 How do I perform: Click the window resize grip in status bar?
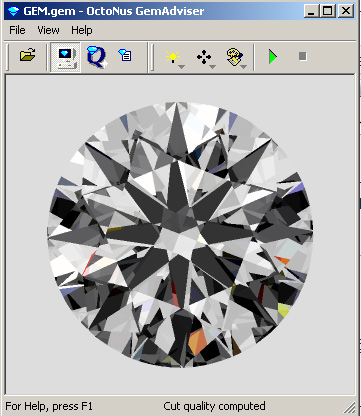click(349, 407)
